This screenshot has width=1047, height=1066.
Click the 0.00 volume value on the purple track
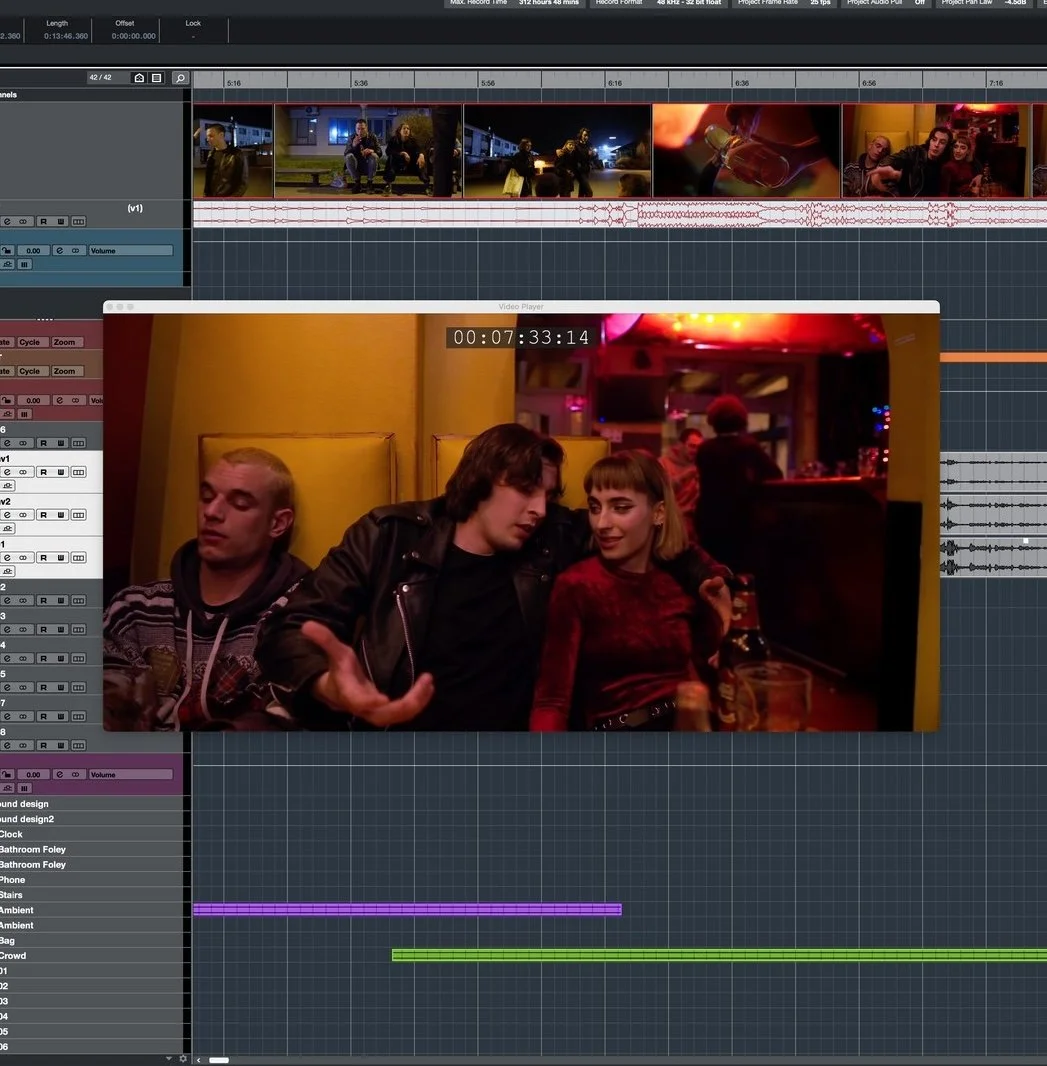(33, 775)
